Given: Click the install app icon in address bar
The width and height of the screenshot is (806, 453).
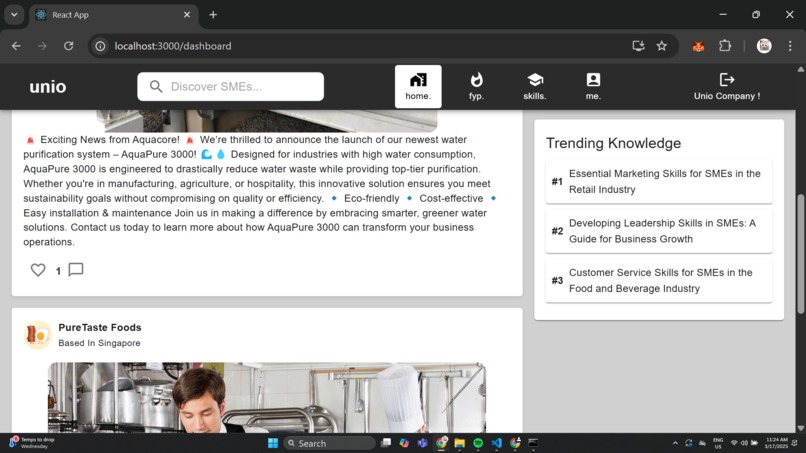Looking at the screenshot, I should coord(638,46).
